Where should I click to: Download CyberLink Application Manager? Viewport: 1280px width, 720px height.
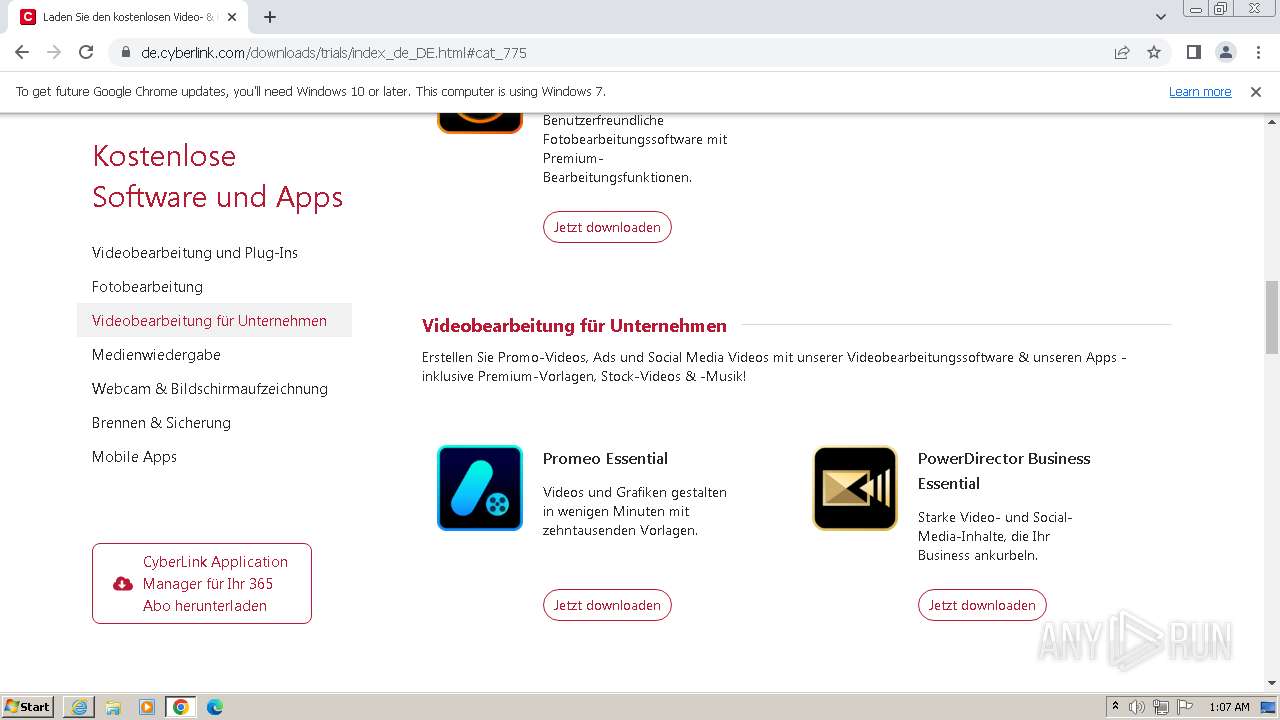pyautogui.click(x=202, y=584)
